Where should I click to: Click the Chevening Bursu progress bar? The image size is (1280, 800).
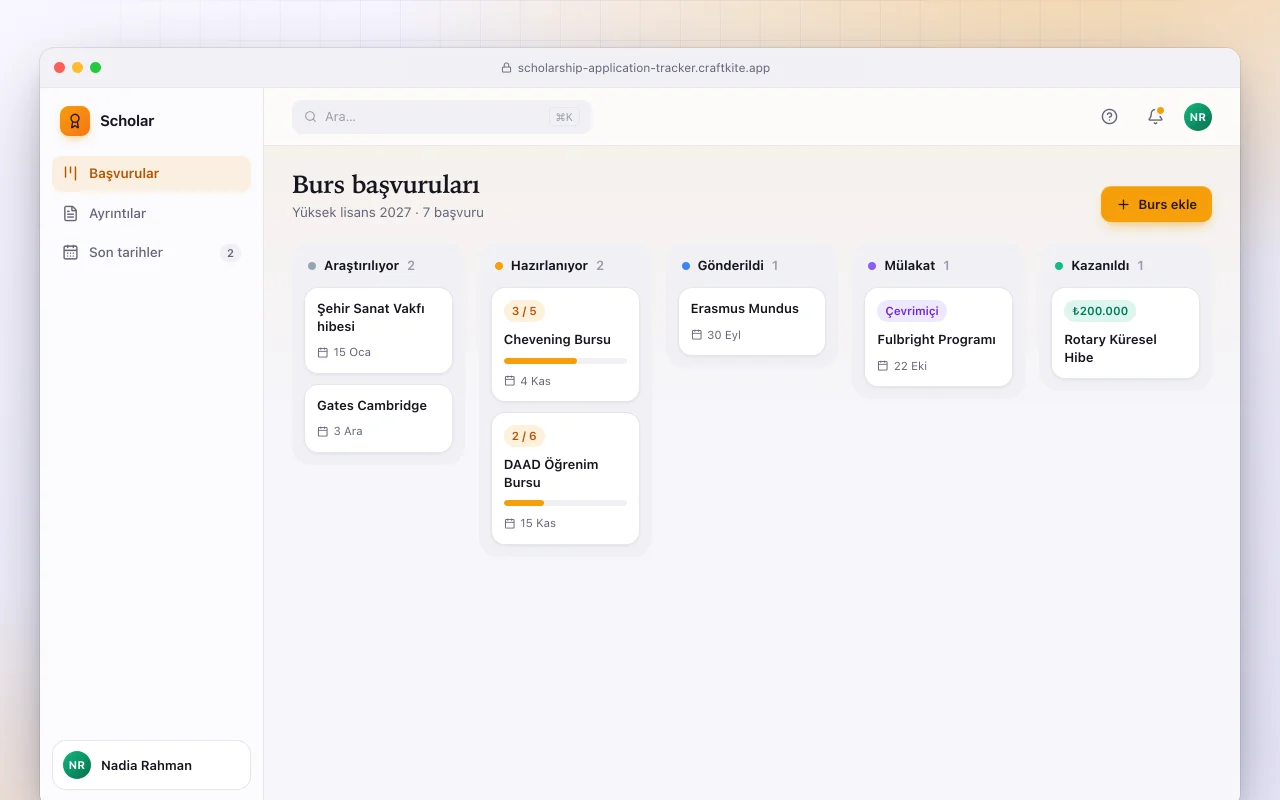coord(565,360)
